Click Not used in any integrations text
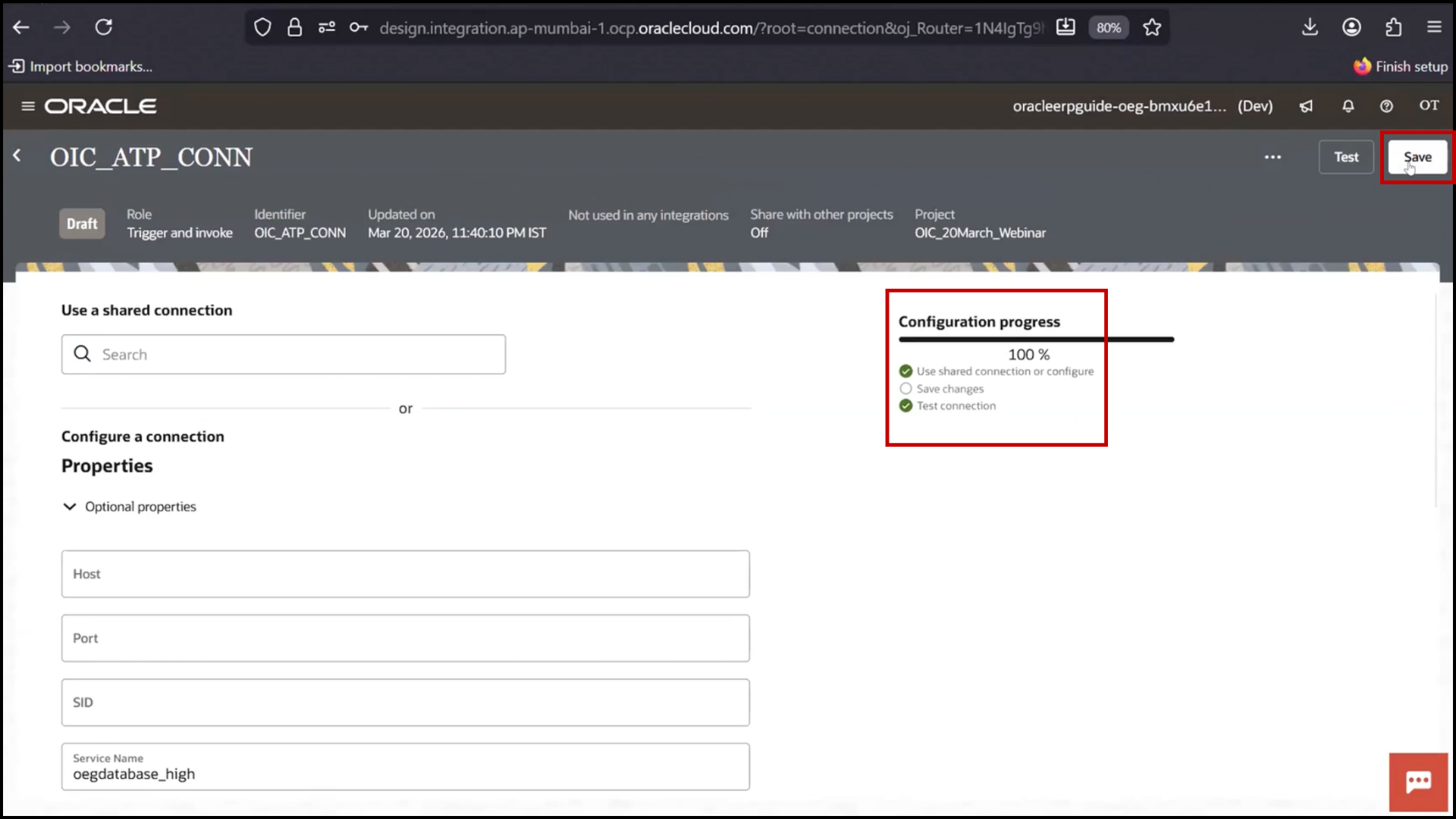This screenshot has width=1456, height=819. pyautogui.click(x=648, y=215)
